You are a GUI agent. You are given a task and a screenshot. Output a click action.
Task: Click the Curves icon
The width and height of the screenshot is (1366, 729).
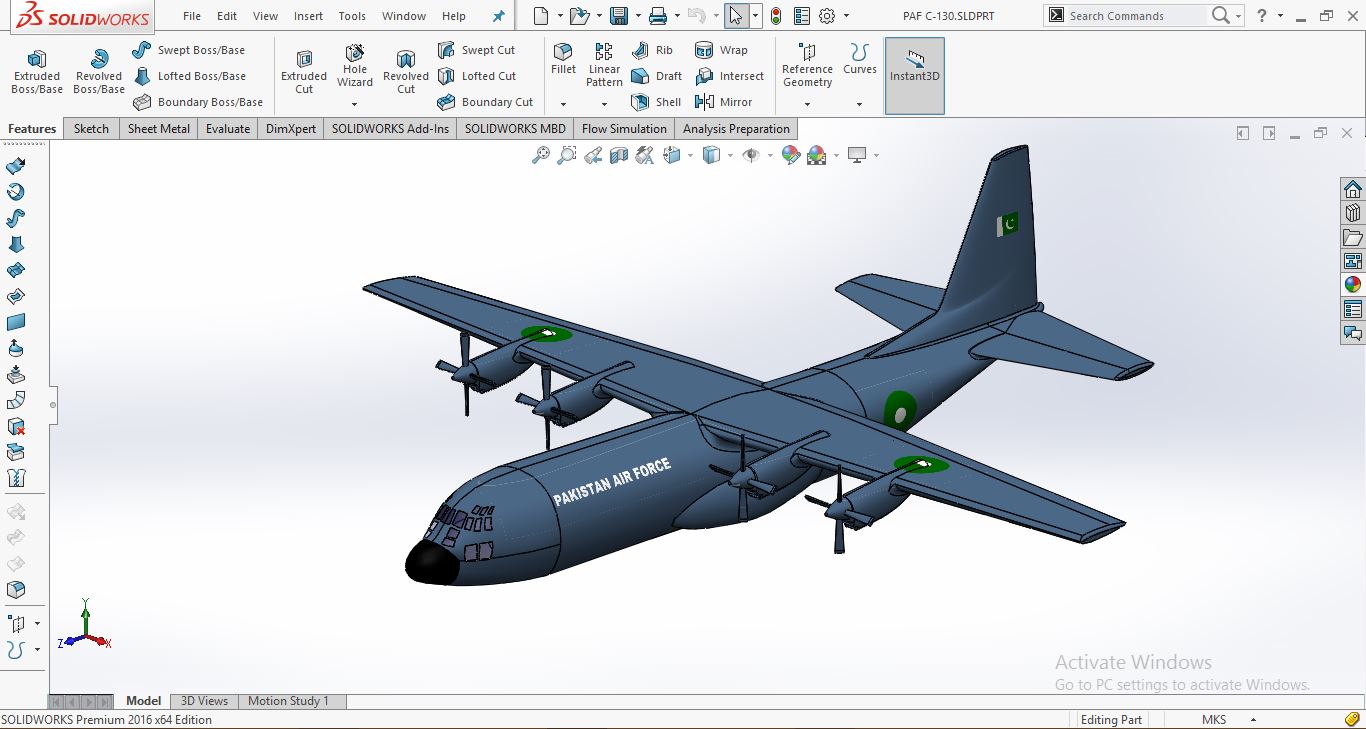(x=859, y=58)
